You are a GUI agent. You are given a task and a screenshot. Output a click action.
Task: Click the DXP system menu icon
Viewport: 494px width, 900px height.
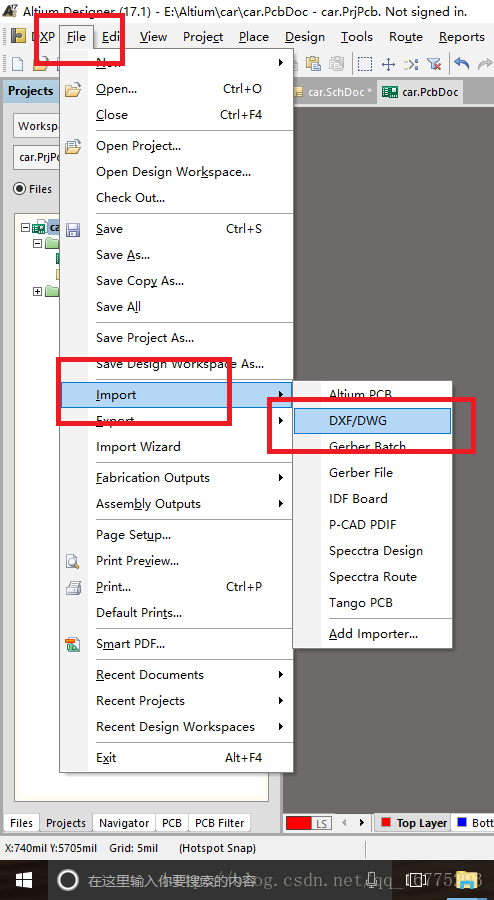[19, 37]
